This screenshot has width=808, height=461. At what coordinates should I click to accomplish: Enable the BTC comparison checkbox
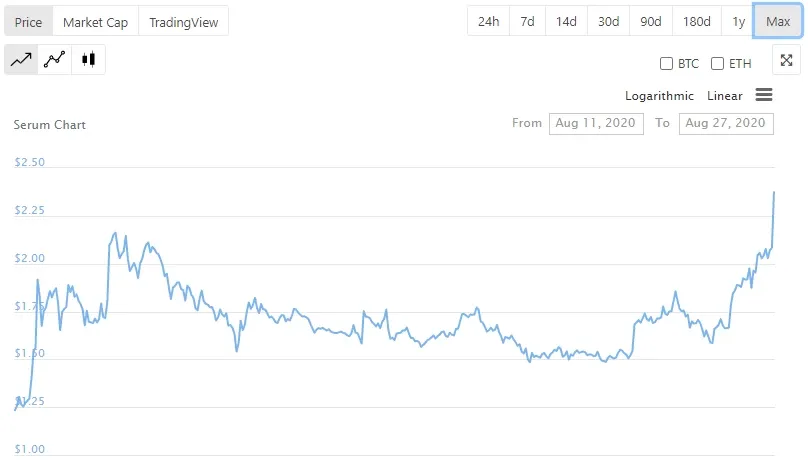point(666,63)
